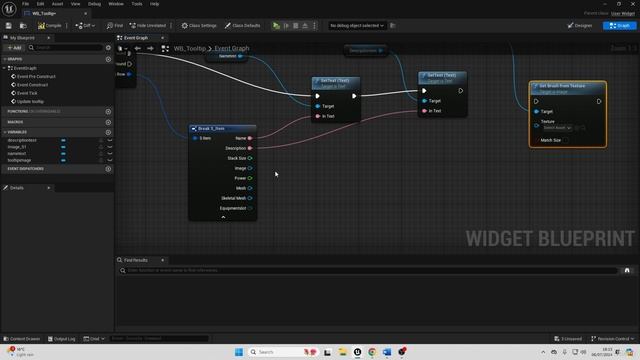Add a new function with plus icon
The width and height of the screenshot is (640, 360).
tap(108, 111)
